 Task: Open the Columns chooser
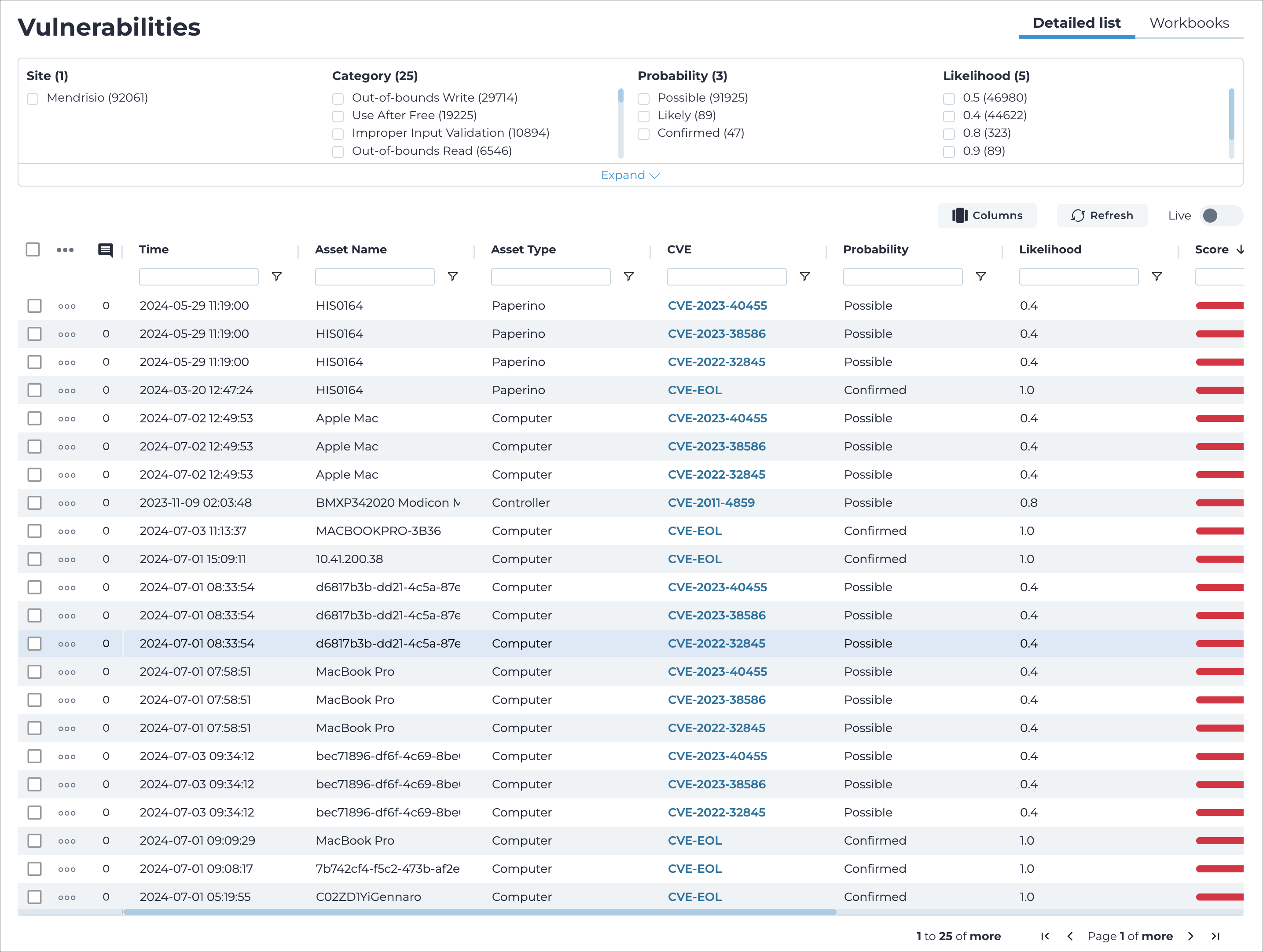tap(987, 215)
